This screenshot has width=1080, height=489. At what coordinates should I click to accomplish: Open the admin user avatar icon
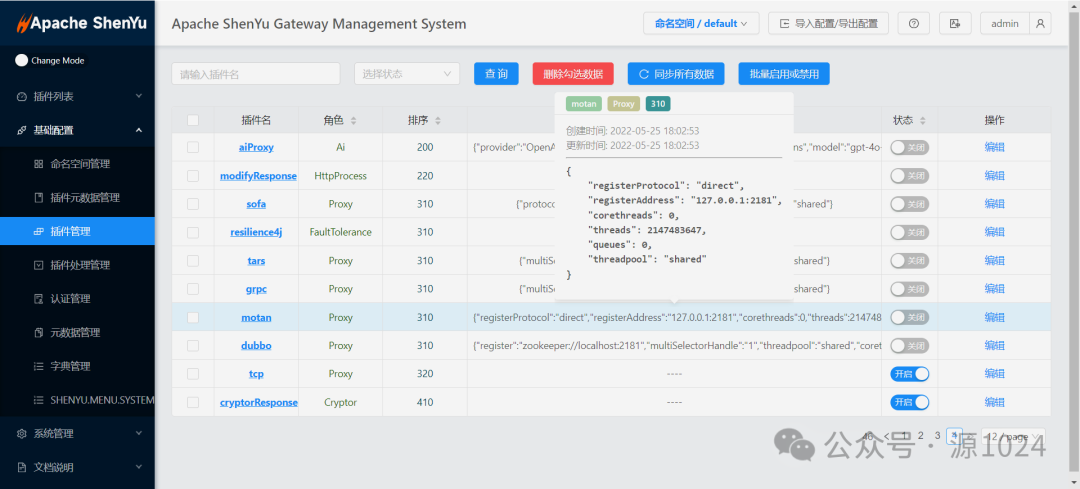point(1040,23)
